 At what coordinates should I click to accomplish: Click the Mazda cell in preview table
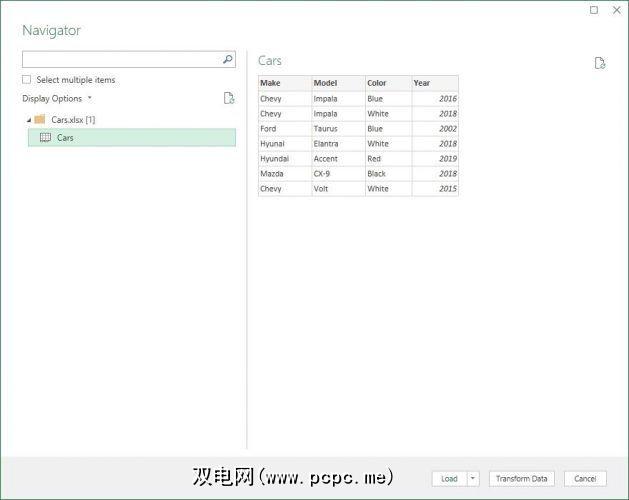(285, 174)
